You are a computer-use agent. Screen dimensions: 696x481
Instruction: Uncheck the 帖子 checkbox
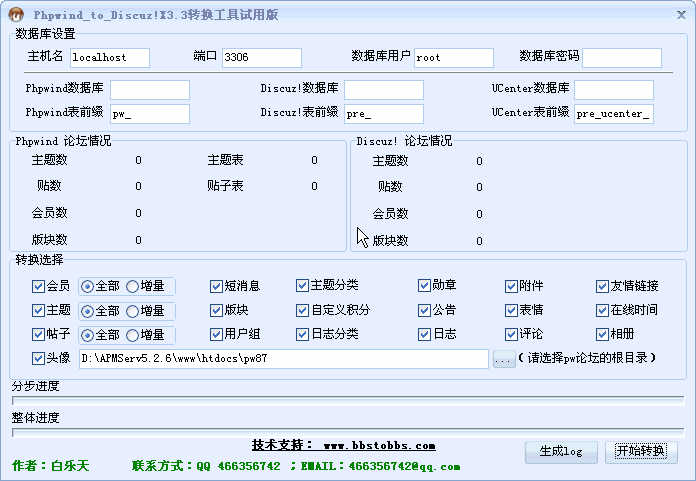(x=38, y=334)
